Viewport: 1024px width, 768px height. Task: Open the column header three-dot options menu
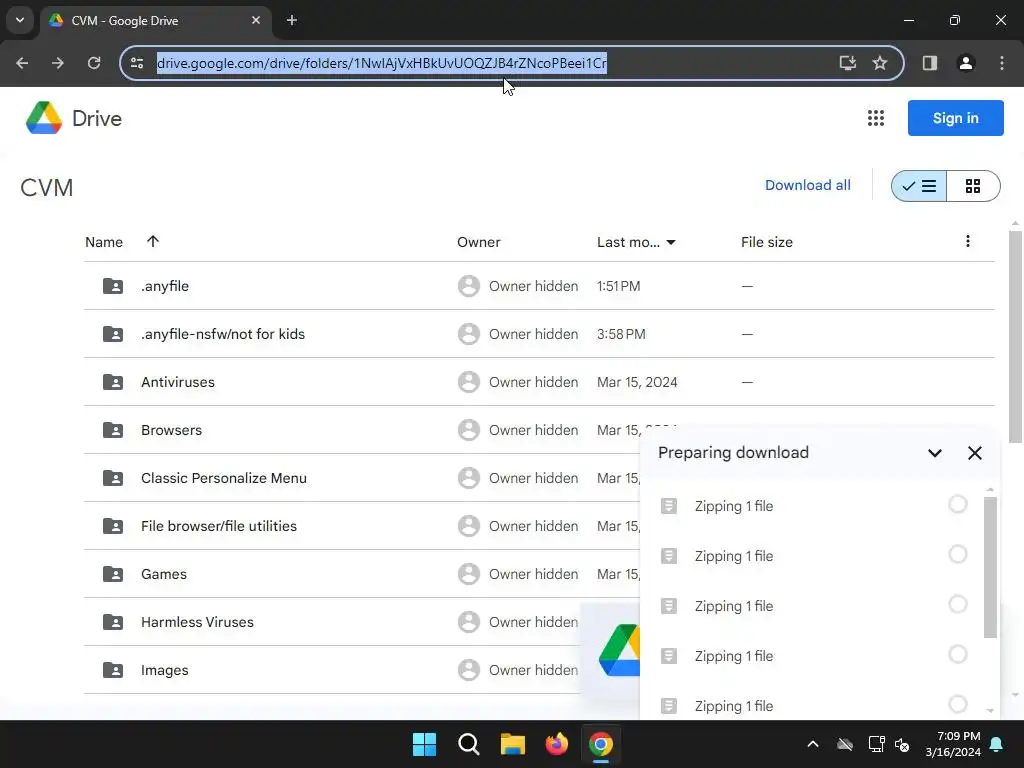(x=967, y=242)
